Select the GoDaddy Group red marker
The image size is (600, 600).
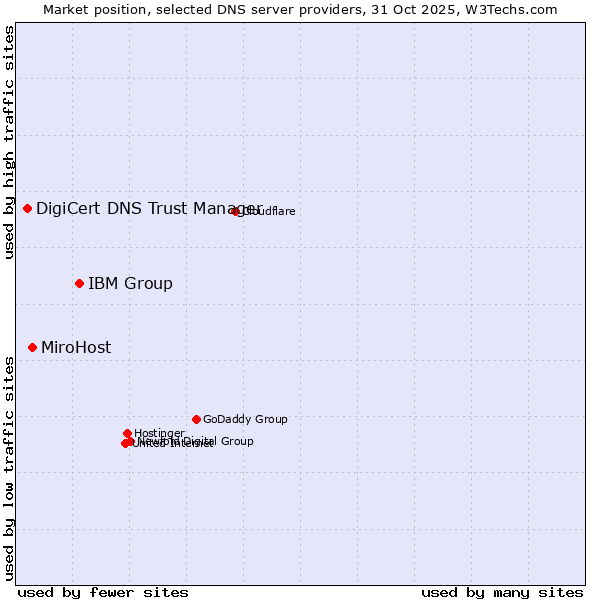point(196,419)
